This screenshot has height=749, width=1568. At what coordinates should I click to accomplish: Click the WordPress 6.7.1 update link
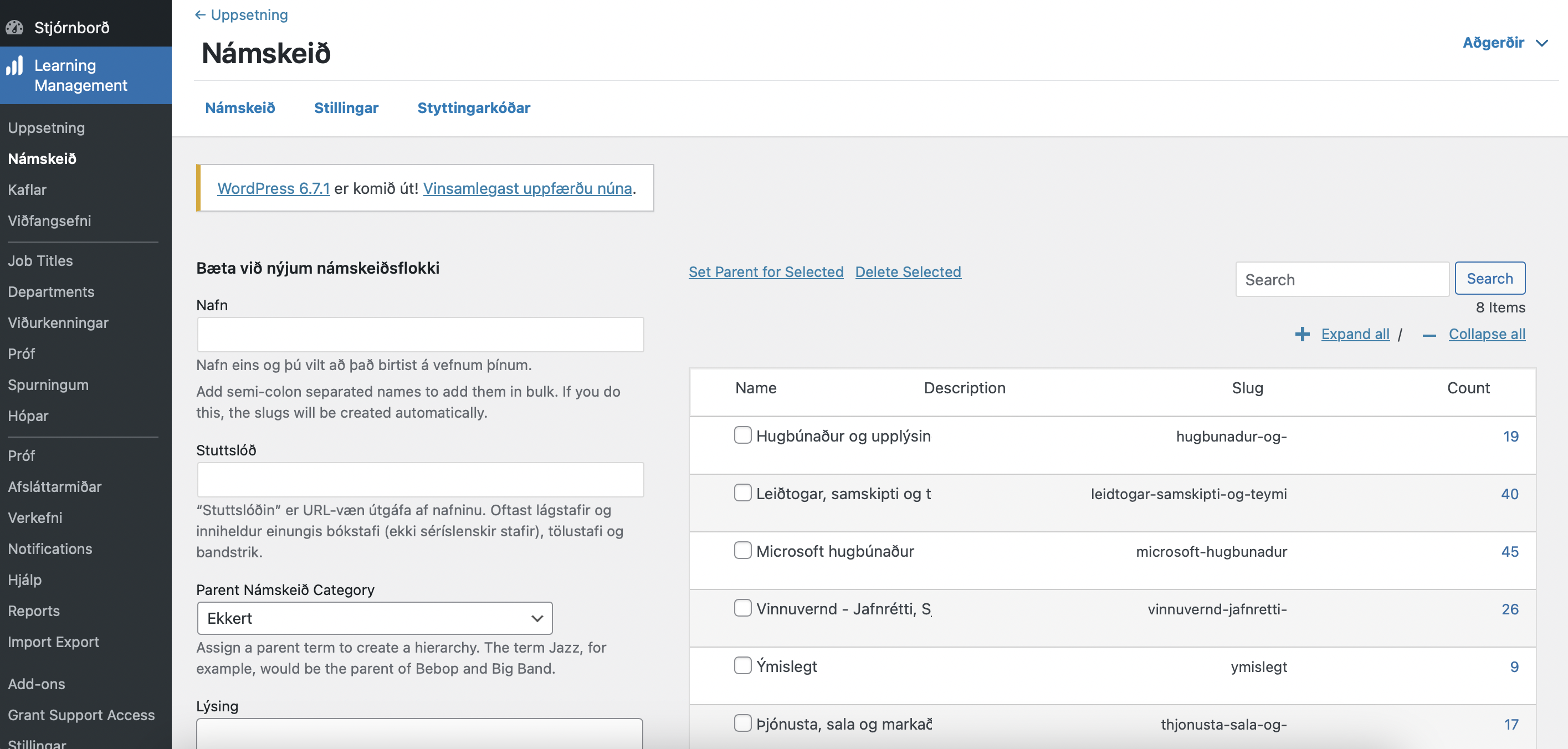point(273,188)
